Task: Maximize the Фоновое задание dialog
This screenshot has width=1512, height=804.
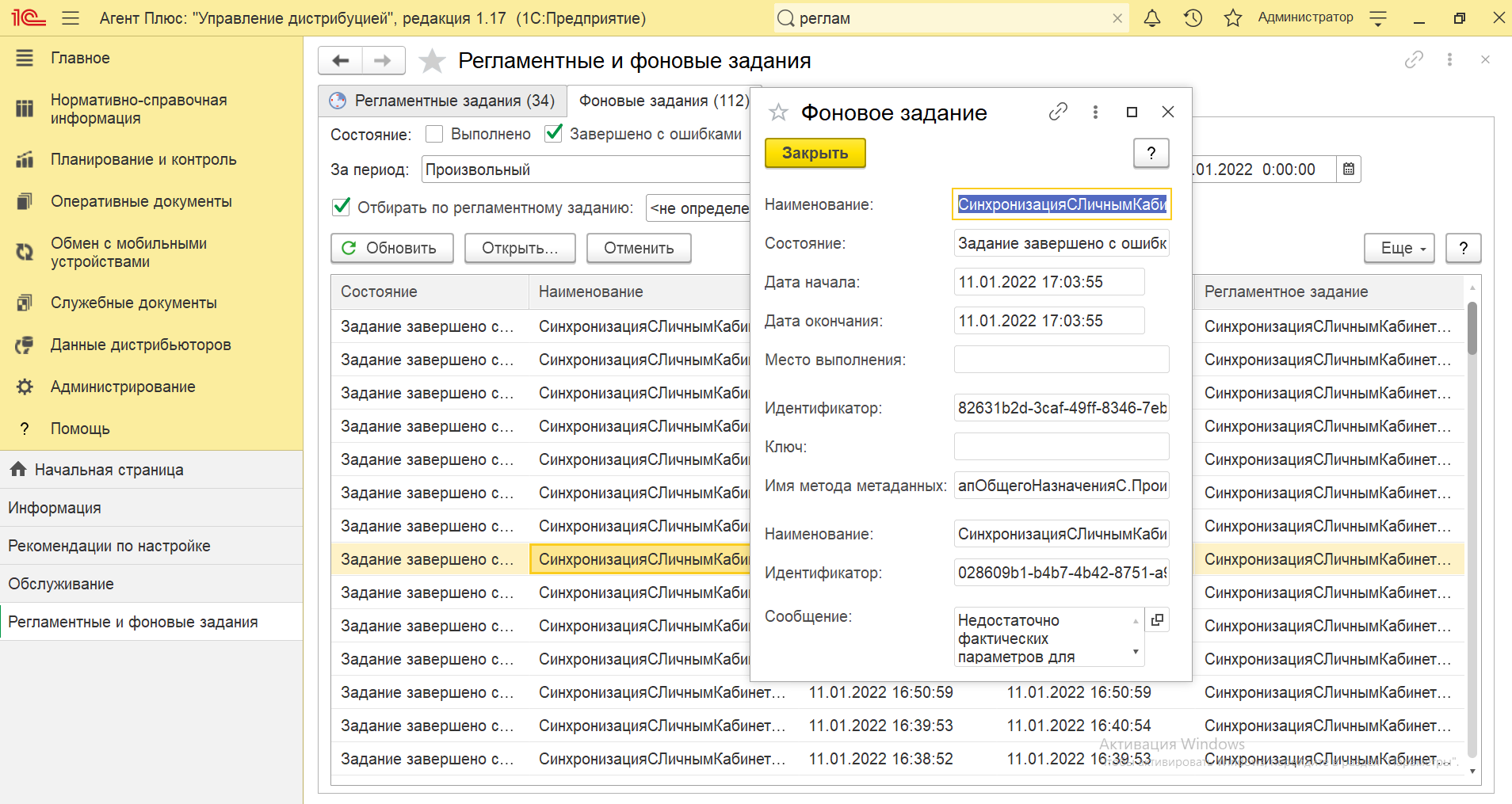Action: point(1132,112)
